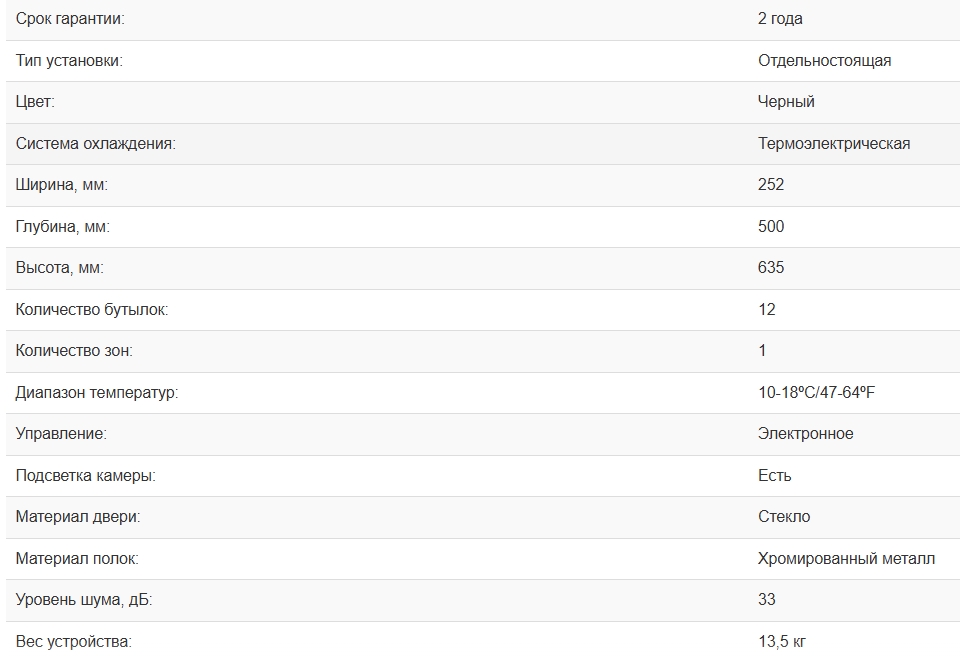Select the 'Черный' color value
The width and height of the screenshot is (960, 665).
(786, 102)
